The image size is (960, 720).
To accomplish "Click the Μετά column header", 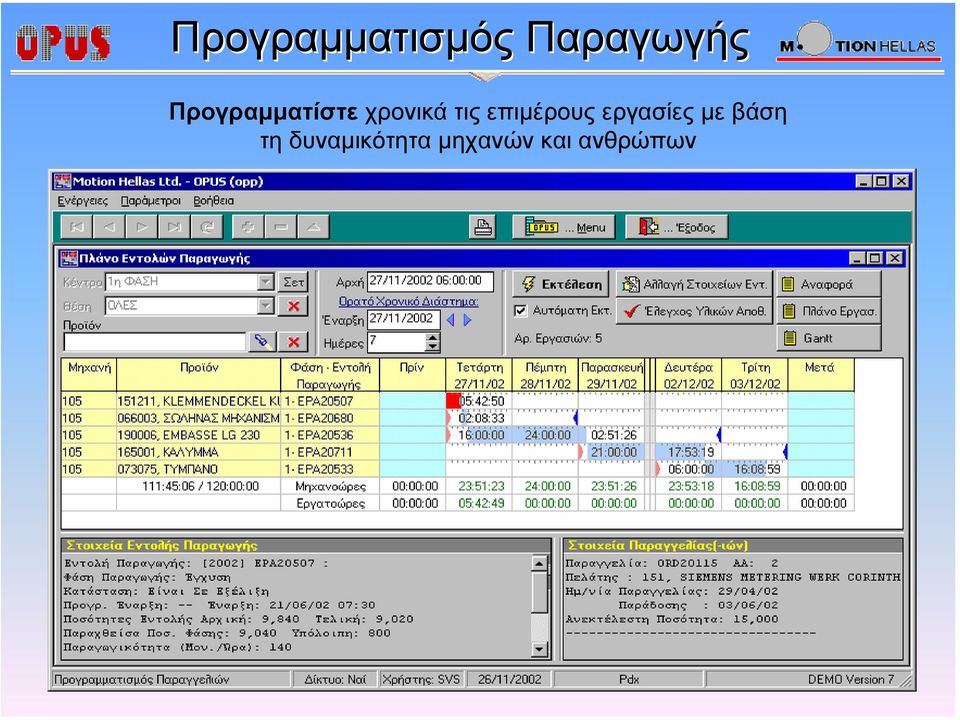I will click(820, 375).
